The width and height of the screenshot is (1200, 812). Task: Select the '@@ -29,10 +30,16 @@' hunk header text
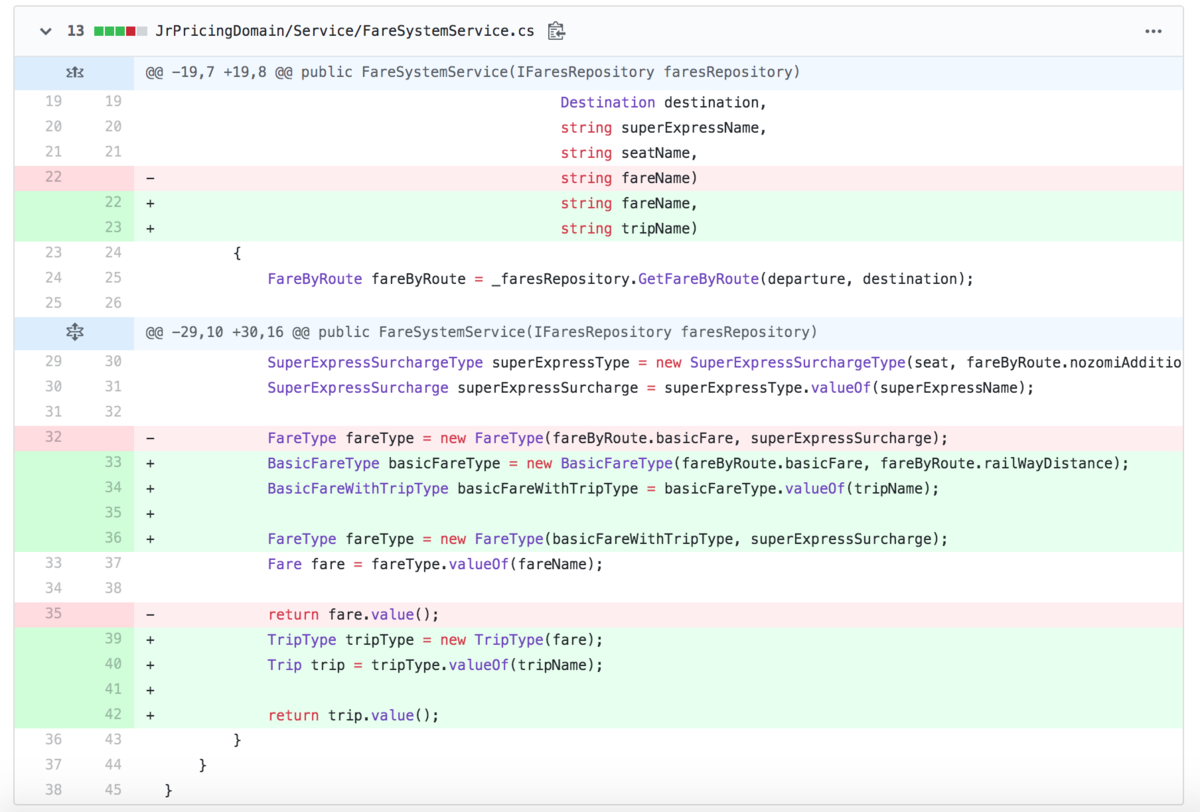(481, 332)
